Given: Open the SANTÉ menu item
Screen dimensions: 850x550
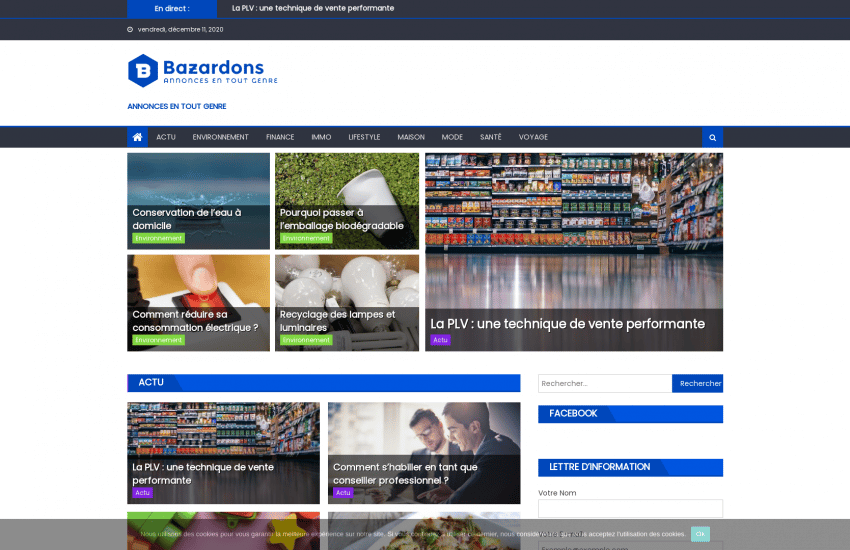Looking at the screenshot, I should pyautogui.click(x=491, y=137).
